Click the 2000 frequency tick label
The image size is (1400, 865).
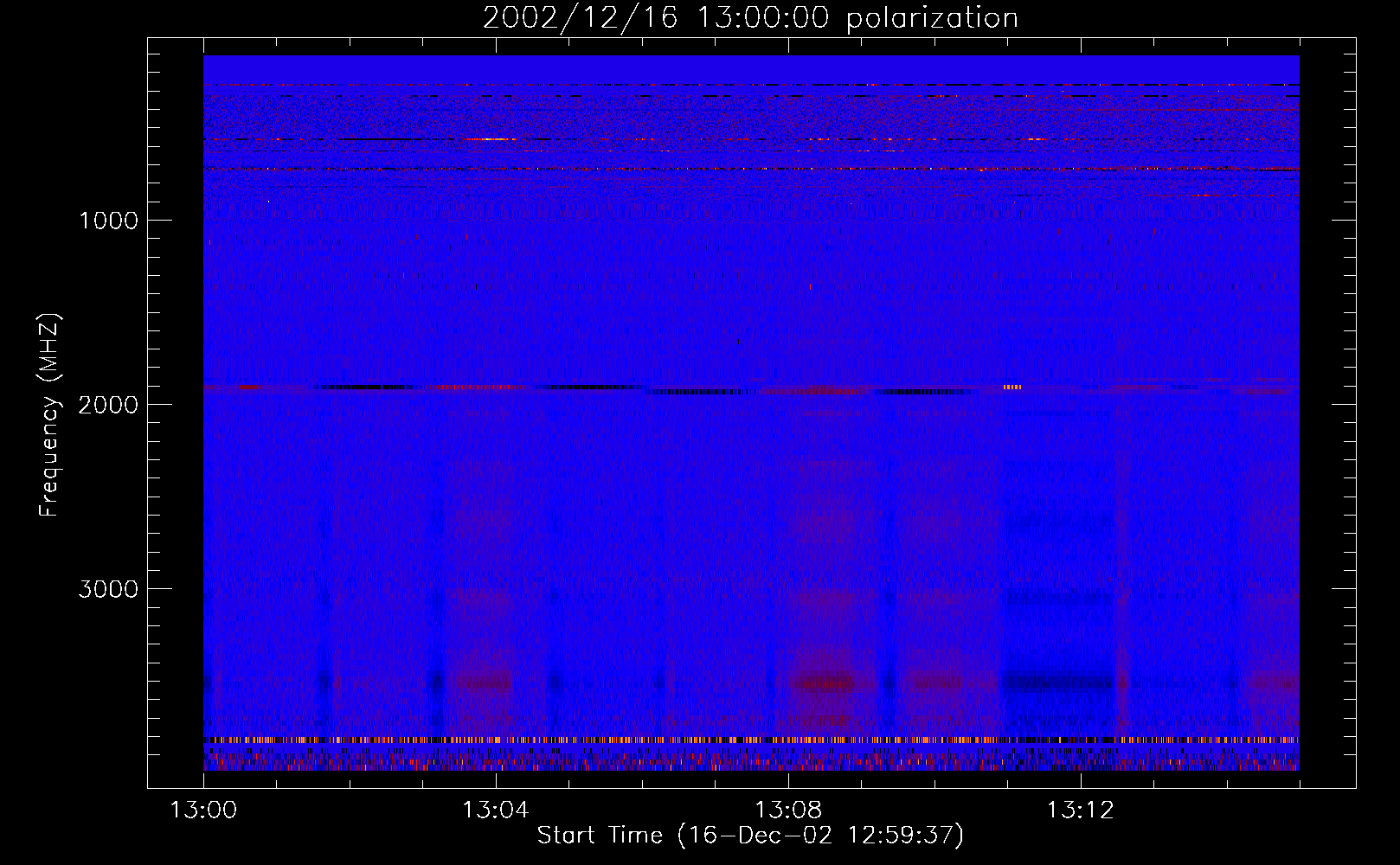pos(108,405)
